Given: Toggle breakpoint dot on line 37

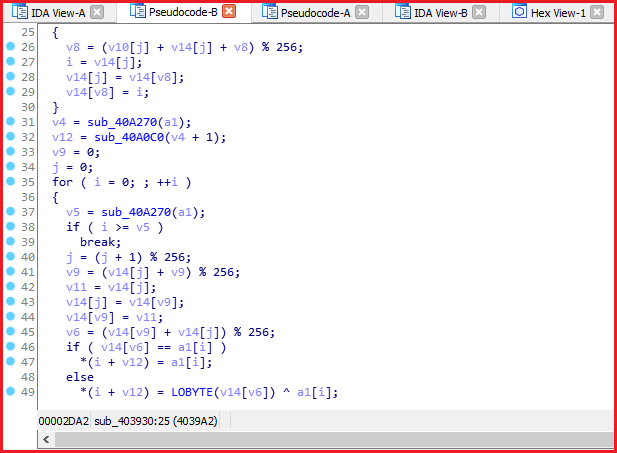Looking at the screenshot, I should click(11, 211).
